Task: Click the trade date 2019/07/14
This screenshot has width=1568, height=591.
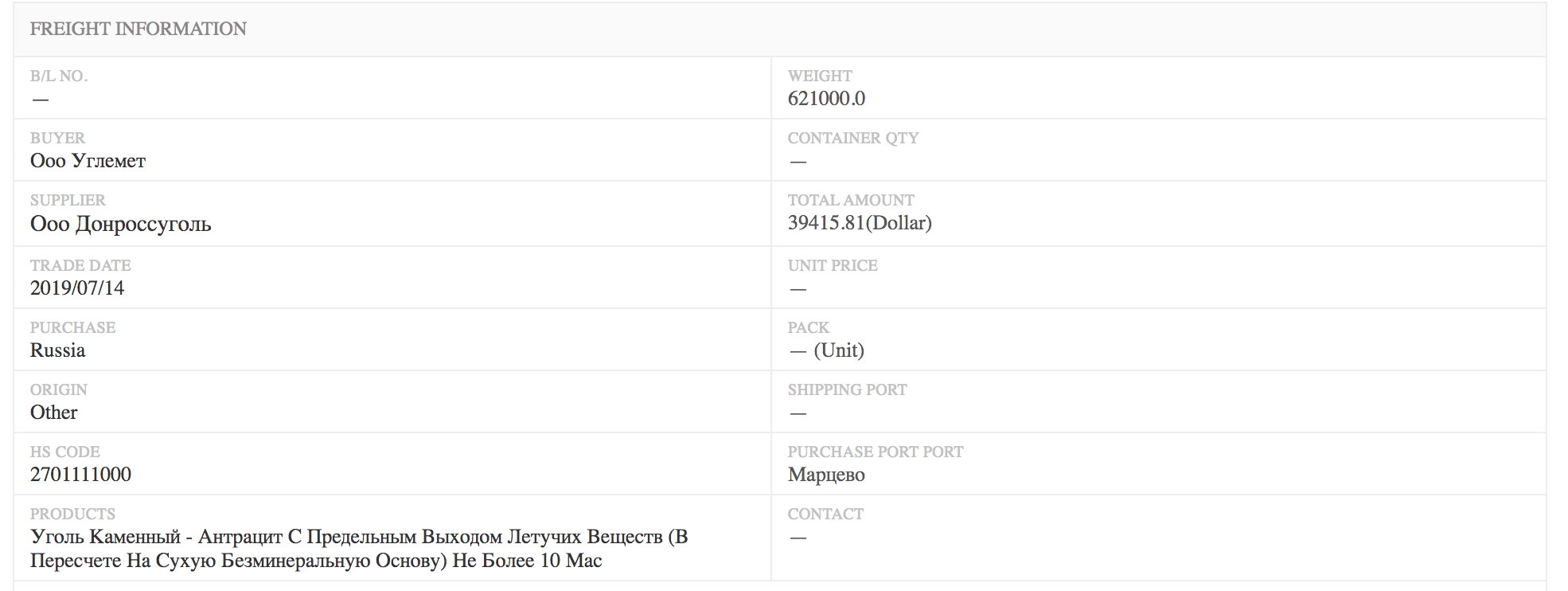Action: tap(77, 288)
